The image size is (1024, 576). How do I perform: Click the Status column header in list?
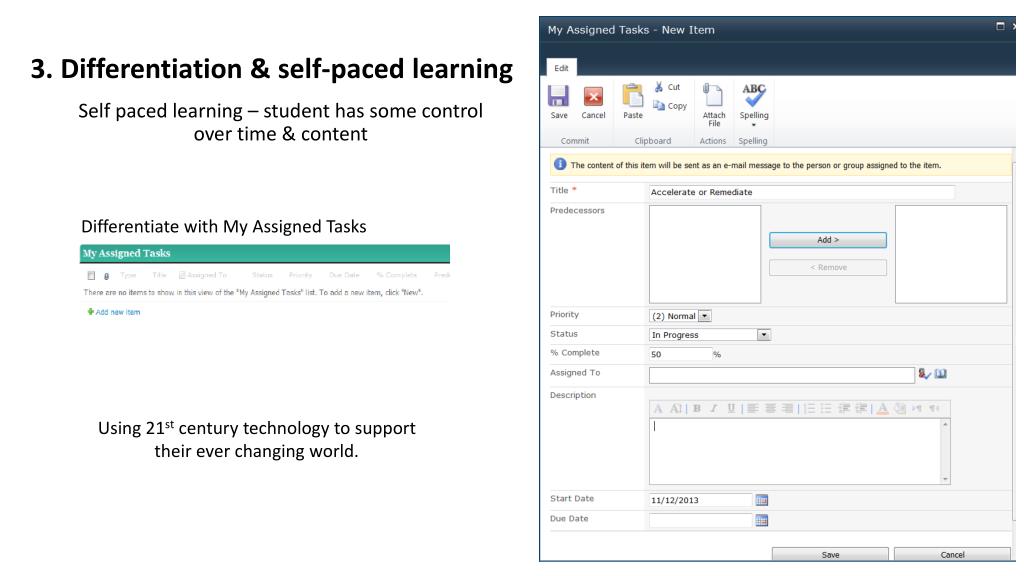point(263,276)
